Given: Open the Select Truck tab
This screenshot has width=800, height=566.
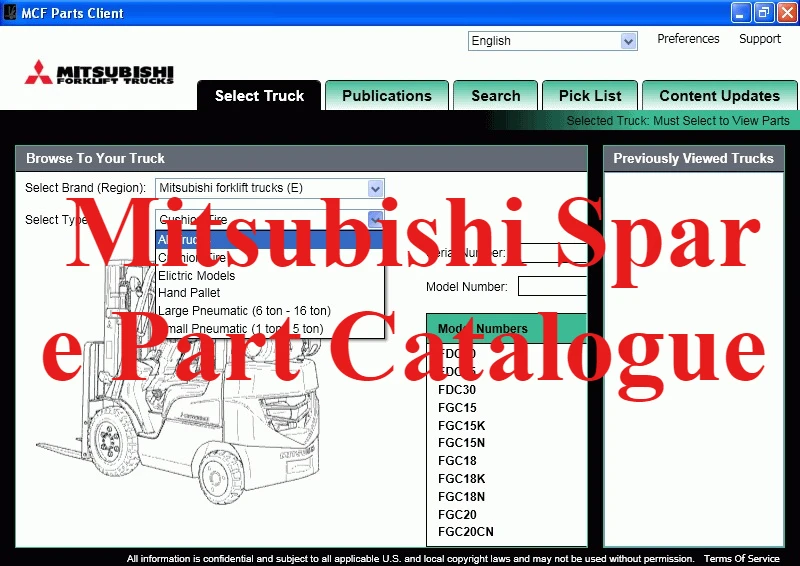Looking at the screenshot, I should pyautogui.click(x=259, y=95).
